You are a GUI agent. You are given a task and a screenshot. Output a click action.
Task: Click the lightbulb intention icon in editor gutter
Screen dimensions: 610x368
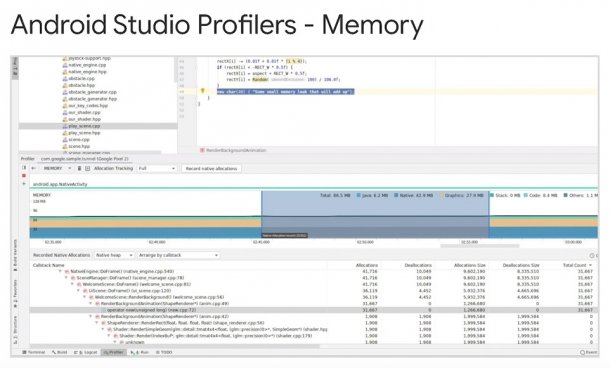pos(202,91)
